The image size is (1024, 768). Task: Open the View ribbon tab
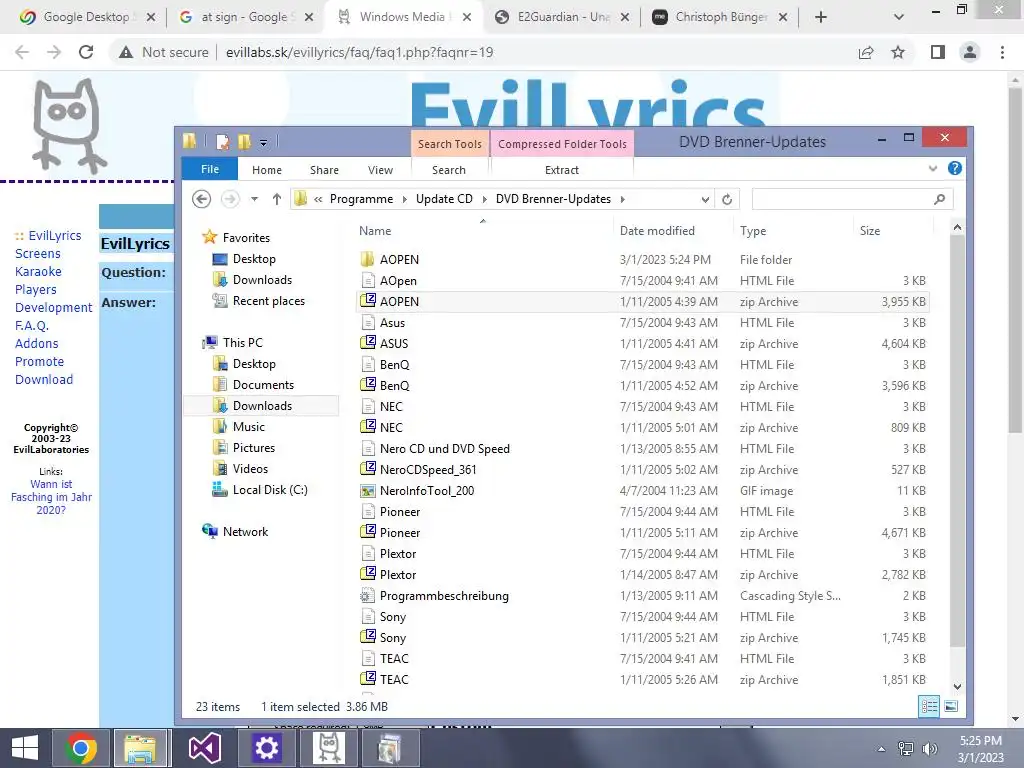[x=380, y=170]
